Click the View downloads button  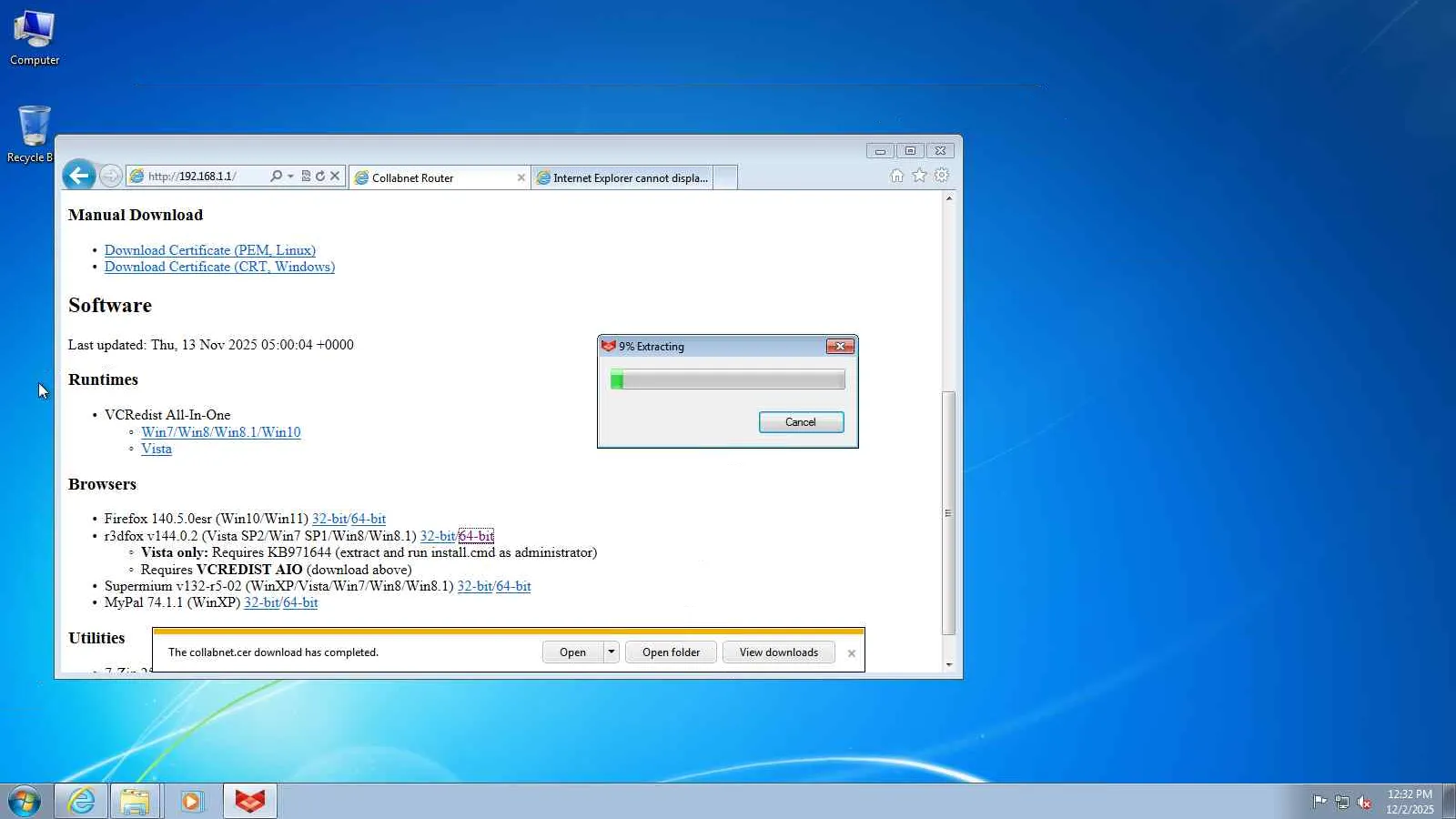coord(778,652)
